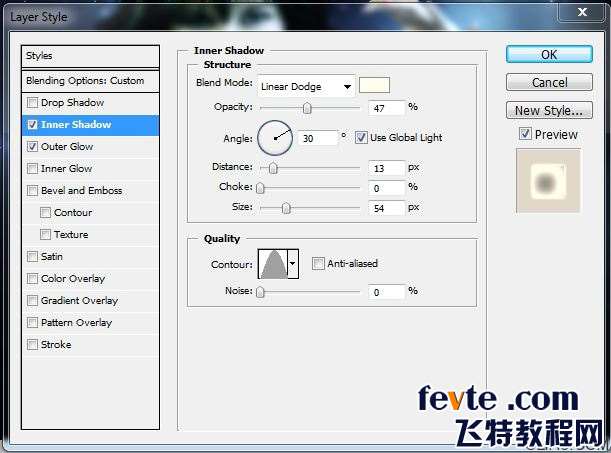Viewport: 611px width, 453px height.
Task: Enable the Satin checkbox
Action: pyautogui.click(x=32, y=257)
